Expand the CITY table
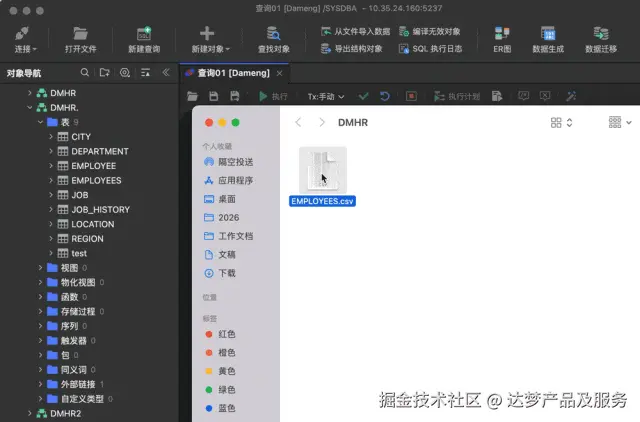Screen dimensions: 640x422 51,137
